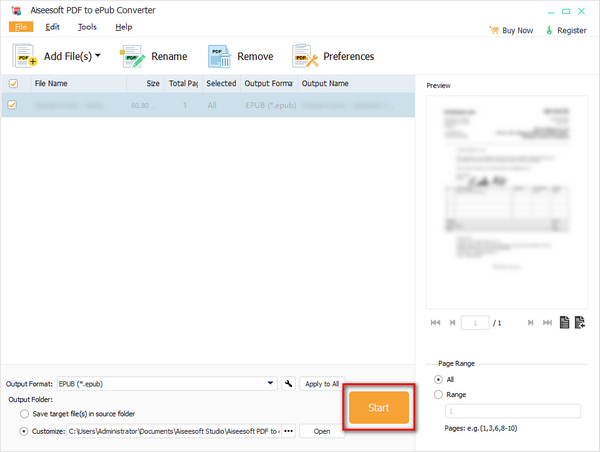Click the single page document icon
Viewport: 600px width, 452px height.
coord(564,322)
